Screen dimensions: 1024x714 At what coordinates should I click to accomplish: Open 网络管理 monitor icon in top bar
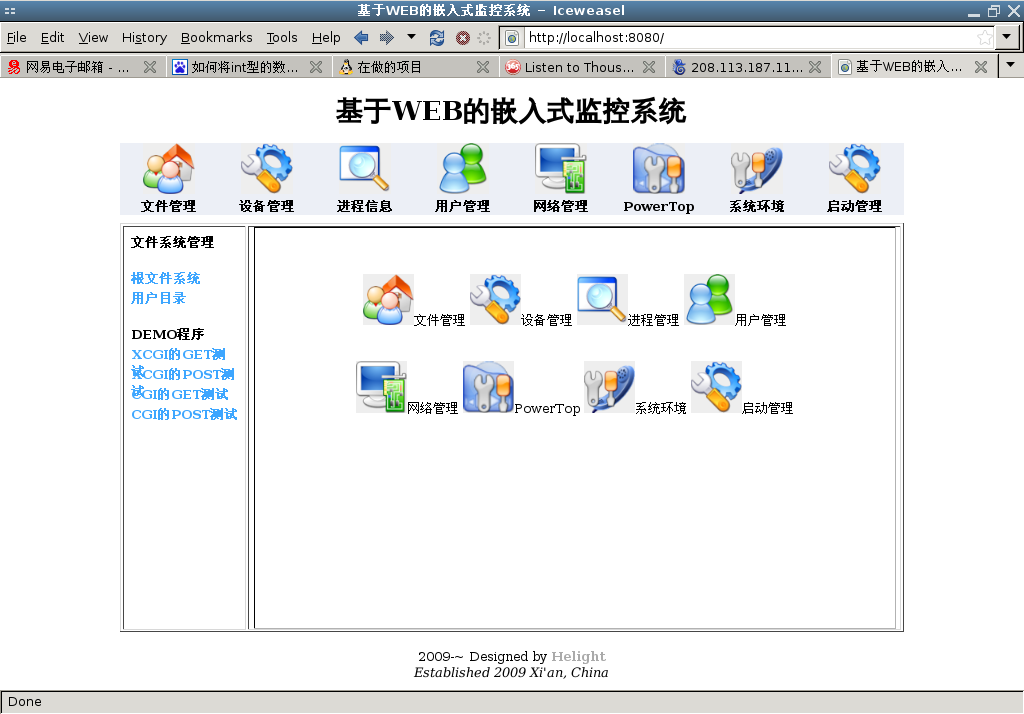point(560,170)
